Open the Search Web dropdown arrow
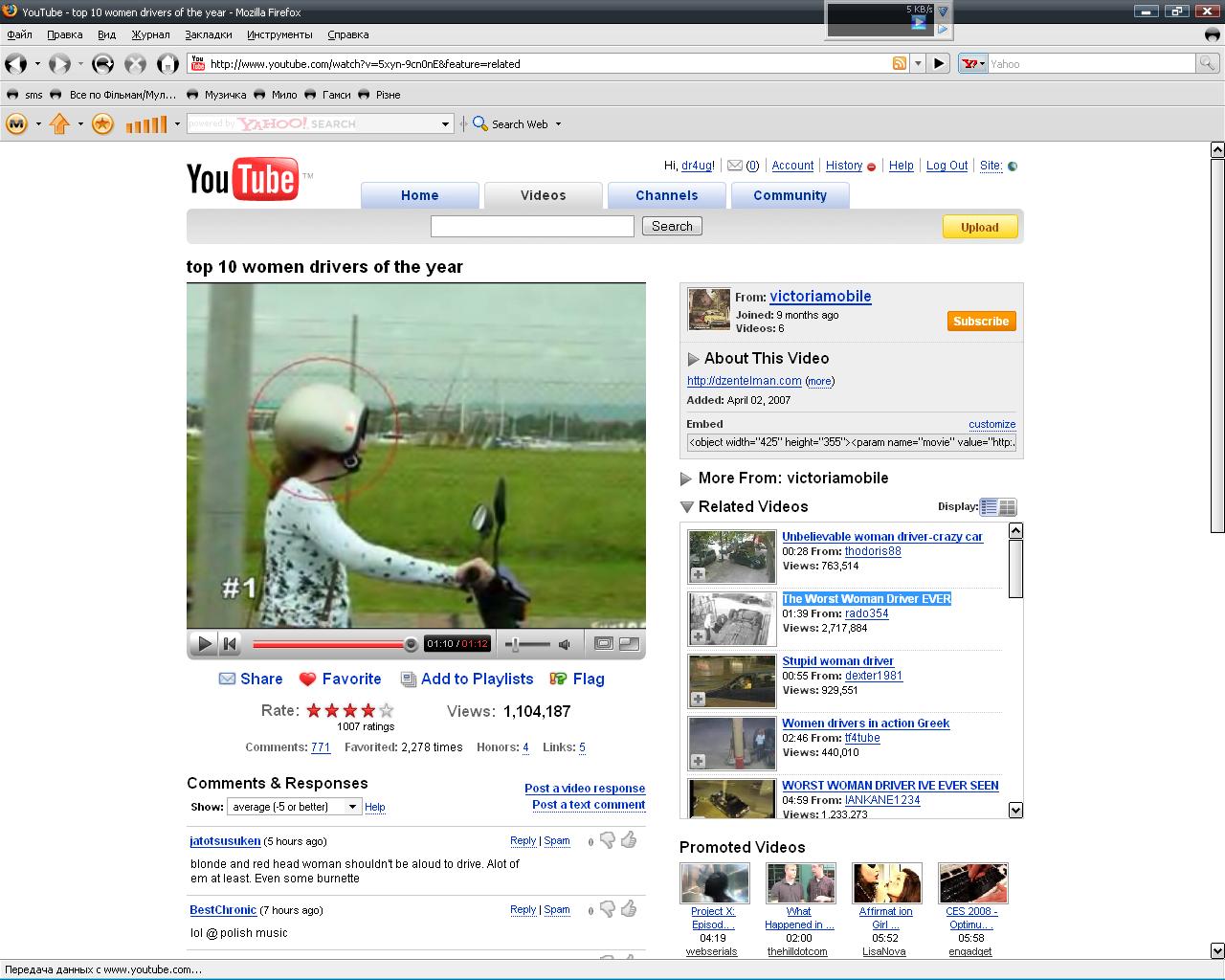This screenshot has width=1225, height=980. tap(558, 124)
